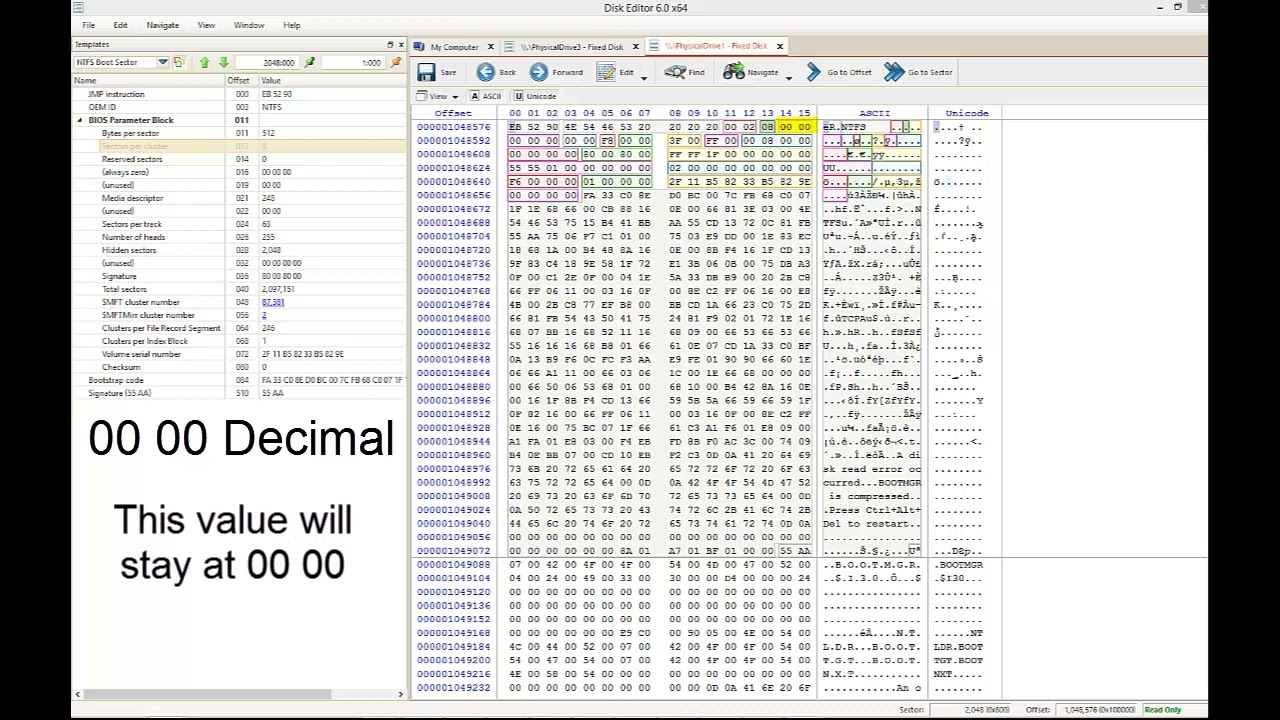
Task: Click Go to Offset
Action: (x=839, y=72)
